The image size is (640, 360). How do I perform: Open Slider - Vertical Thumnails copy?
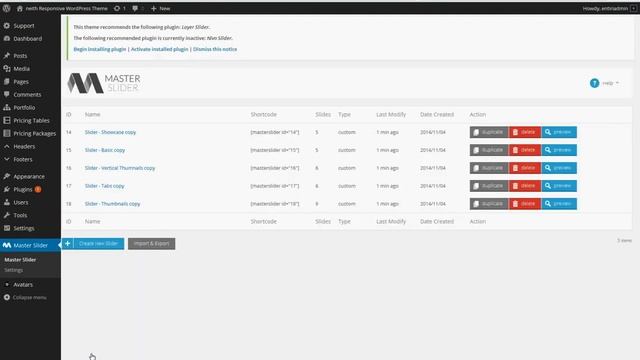(120, 168)
